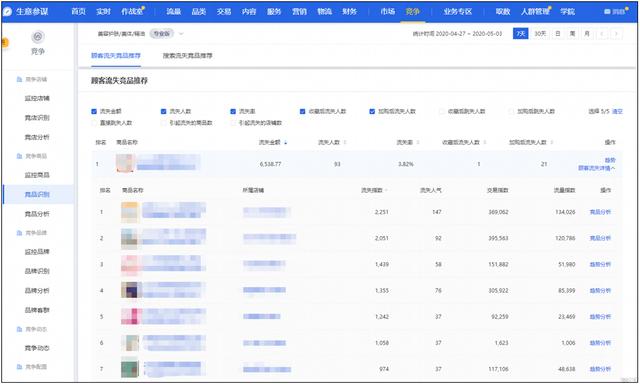
Task: Click the folder icon beside 竞争配置
Action: (19, 366)
